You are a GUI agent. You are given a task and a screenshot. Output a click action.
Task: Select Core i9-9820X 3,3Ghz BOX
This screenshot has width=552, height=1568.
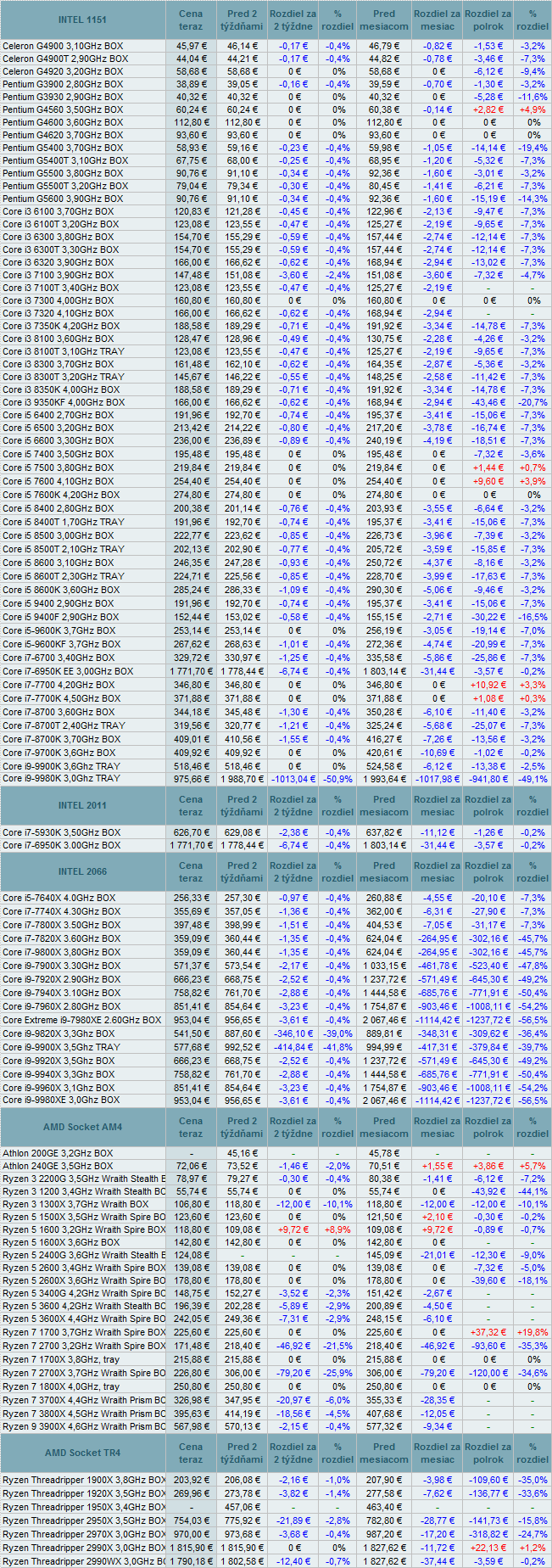[x=59, y=1033]
